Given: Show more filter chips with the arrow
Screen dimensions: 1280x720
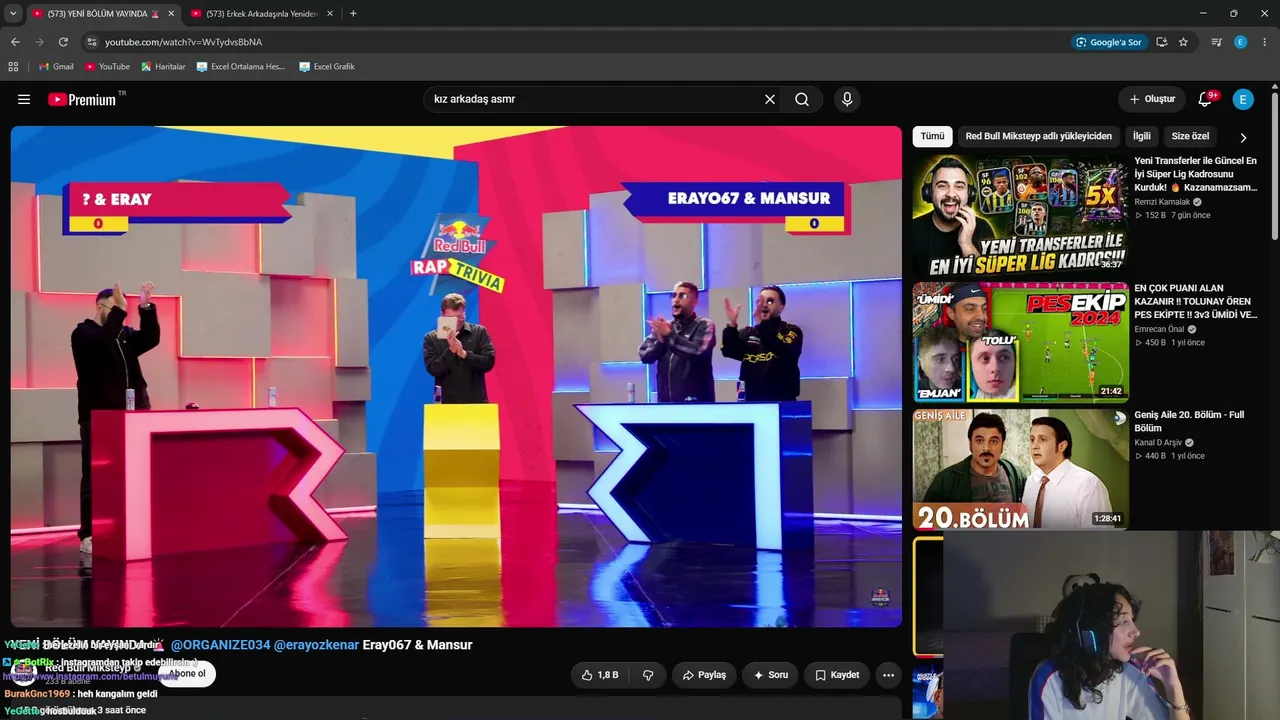Looking at the screenshot, I should pyautogui.click(x=1243, y=137).
